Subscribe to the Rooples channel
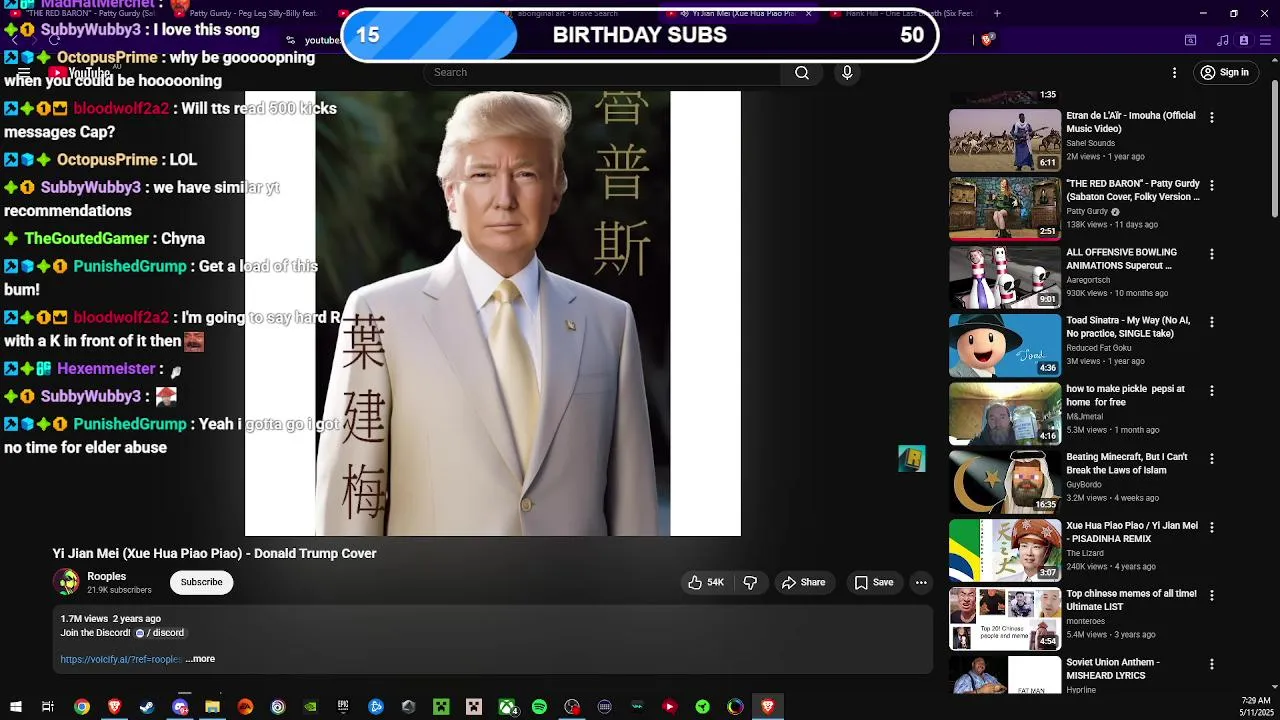This screenshot has width=1280, height=720. [201, 582]
